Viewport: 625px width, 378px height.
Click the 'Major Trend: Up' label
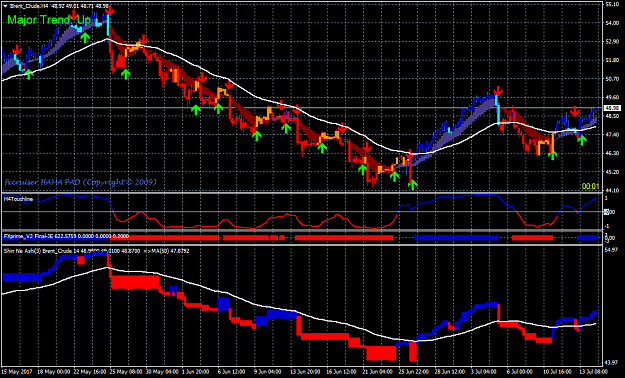[x=48, y=19]
